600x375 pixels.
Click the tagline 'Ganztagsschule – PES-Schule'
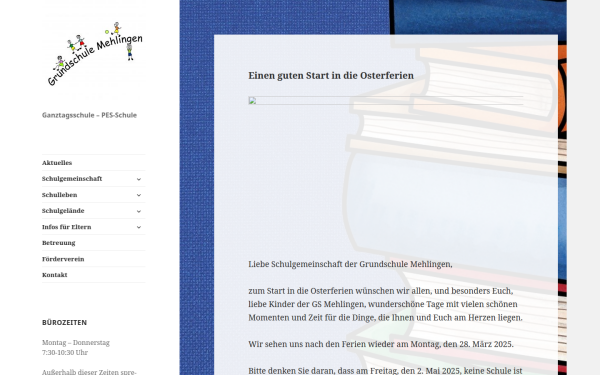[90, 115]
